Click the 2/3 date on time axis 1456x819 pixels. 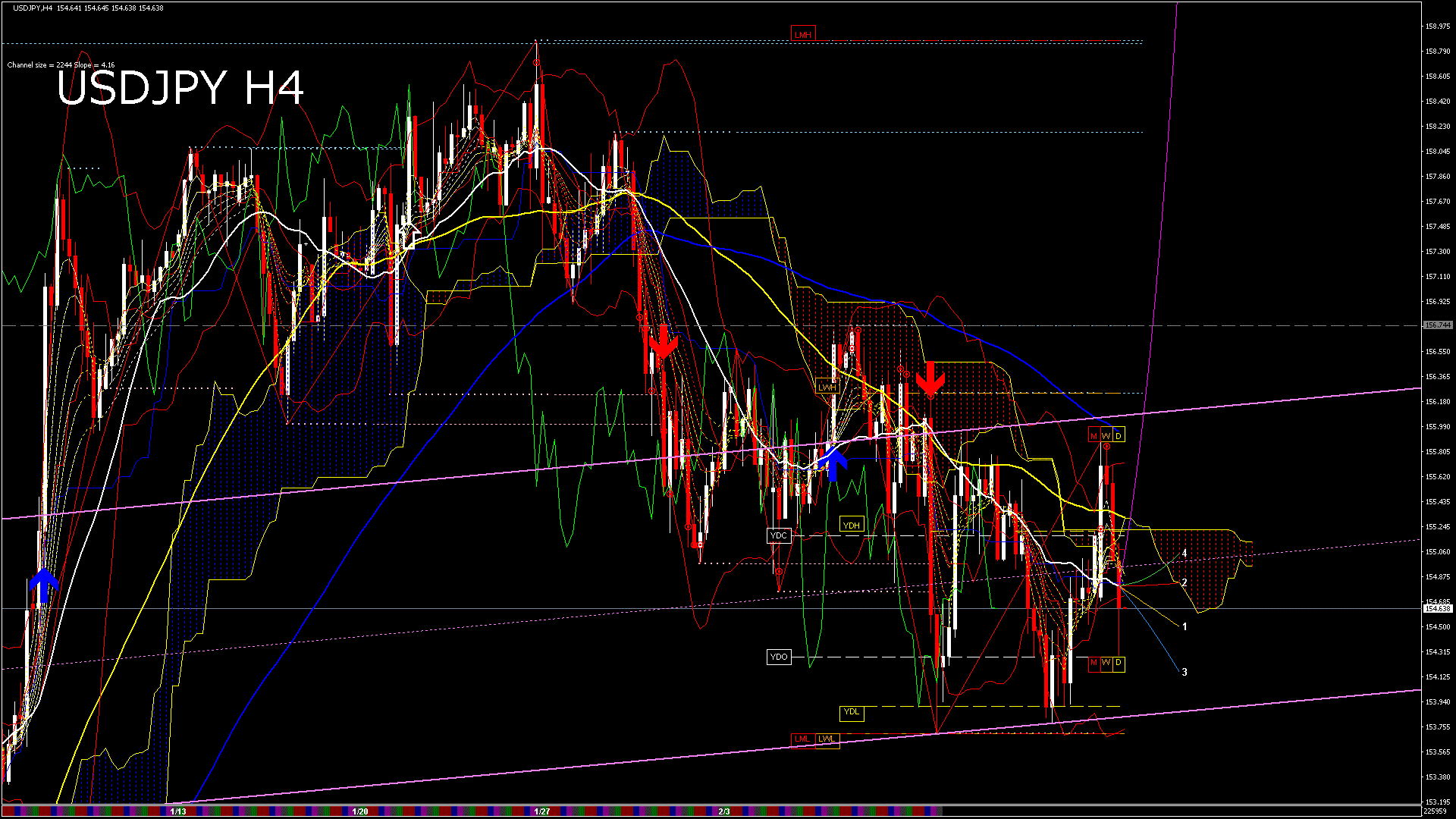(x=724, y=811)
